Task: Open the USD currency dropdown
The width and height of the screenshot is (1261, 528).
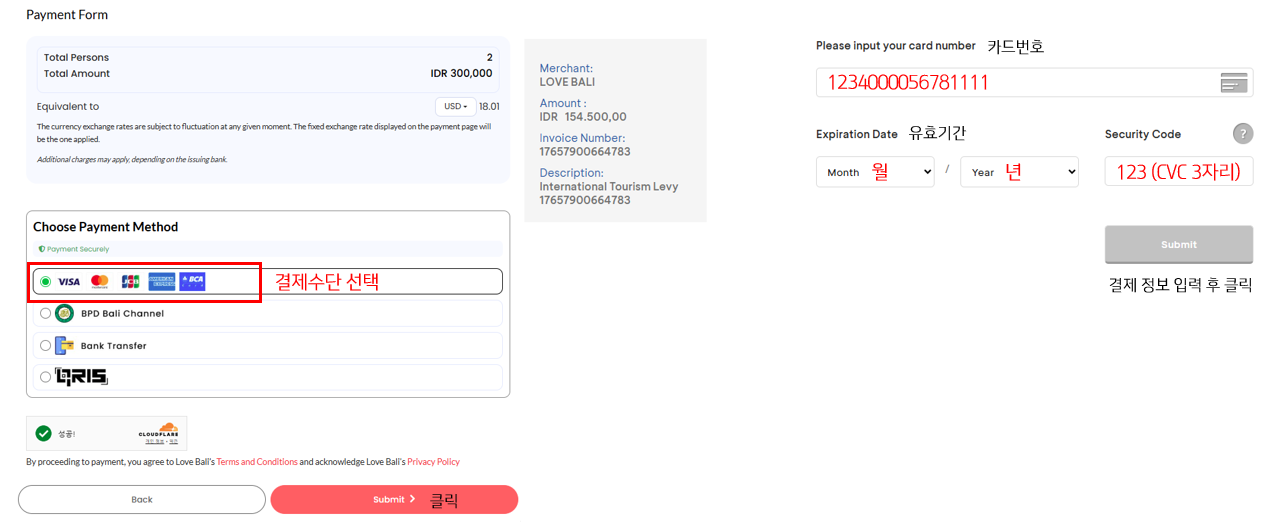Action: (x=455, y=107)
